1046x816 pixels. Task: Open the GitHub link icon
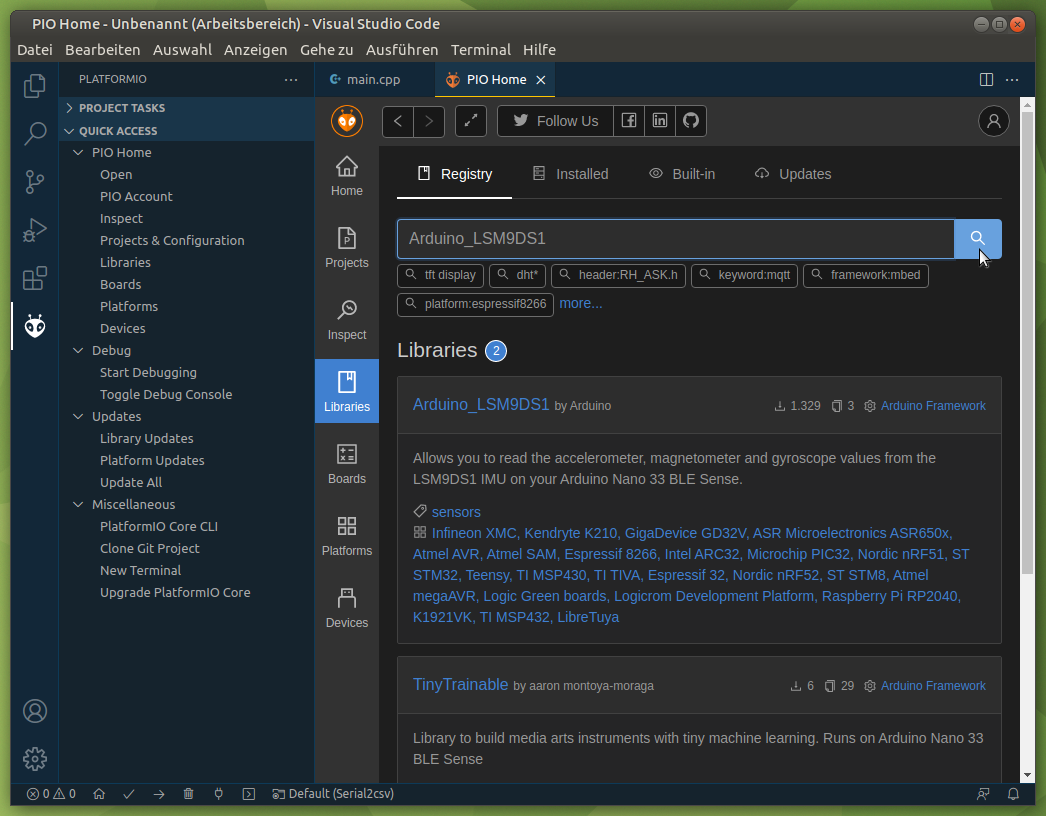(x=691, y=121)
